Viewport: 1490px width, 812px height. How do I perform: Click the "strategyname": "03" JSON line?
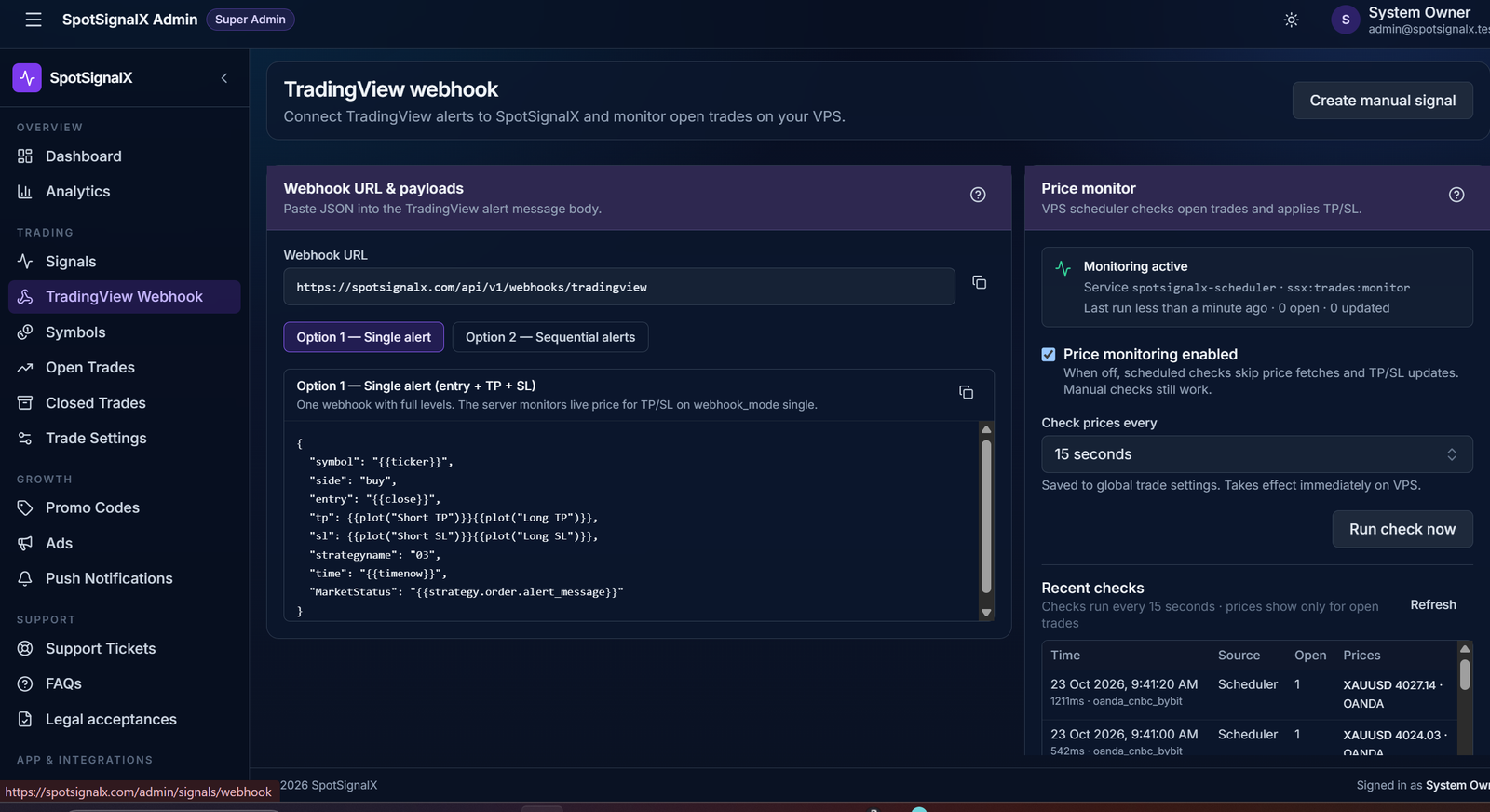[x=374, y=555]
